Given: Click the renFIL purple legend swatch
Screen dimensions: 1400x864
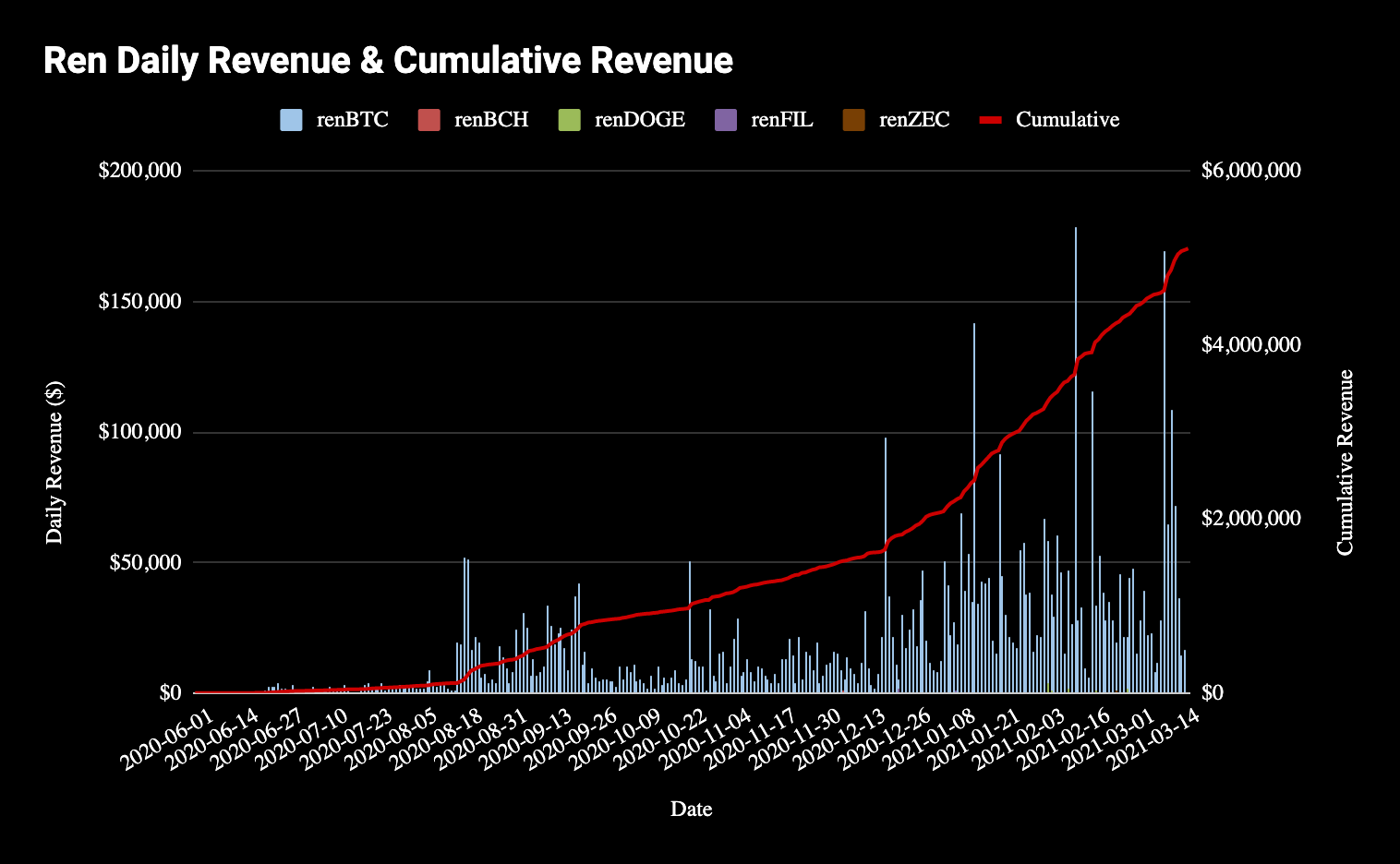Looking at the screenshot, I should click(726, 120).
